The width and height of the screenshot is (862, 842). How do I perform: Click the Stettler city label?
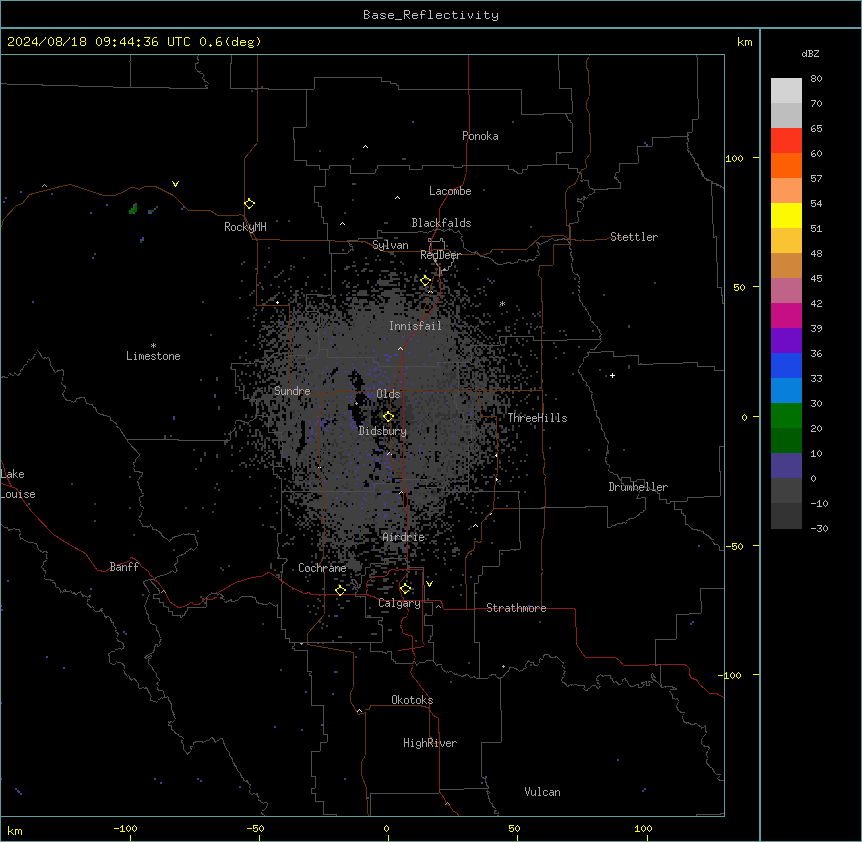(634, 237)
